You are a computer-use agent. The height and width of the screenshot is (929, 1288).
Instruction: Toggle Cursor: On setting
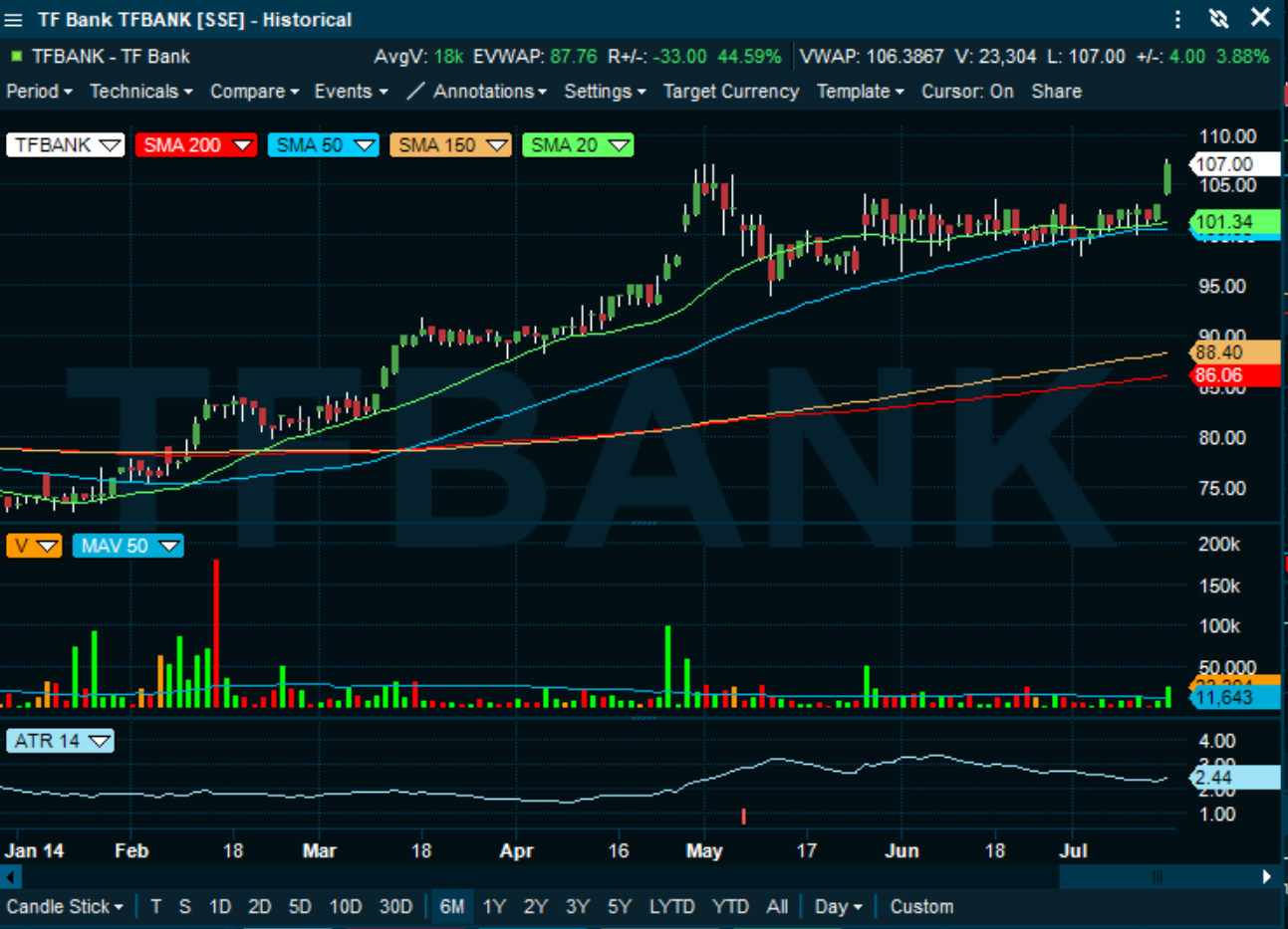pos(967,92)
